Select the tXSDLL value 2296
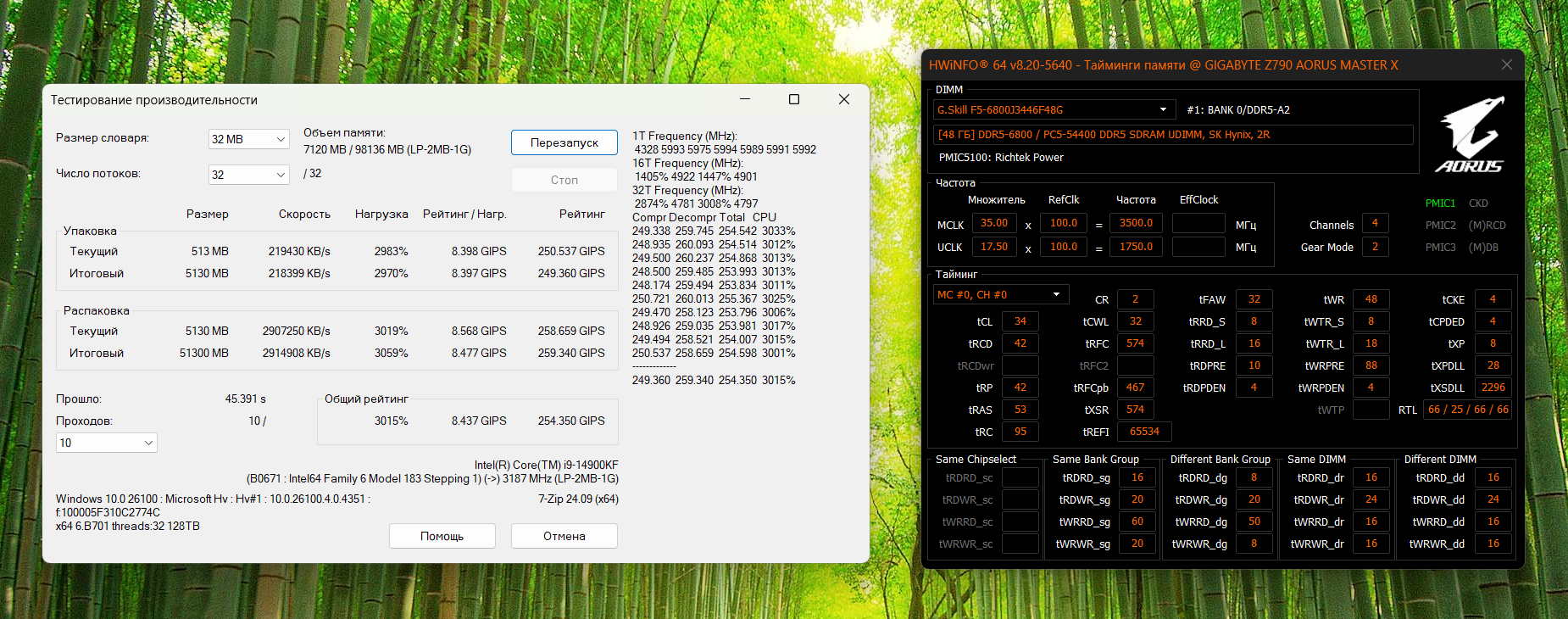Viewport: 1568px width, 619px height. (1493, 388)
